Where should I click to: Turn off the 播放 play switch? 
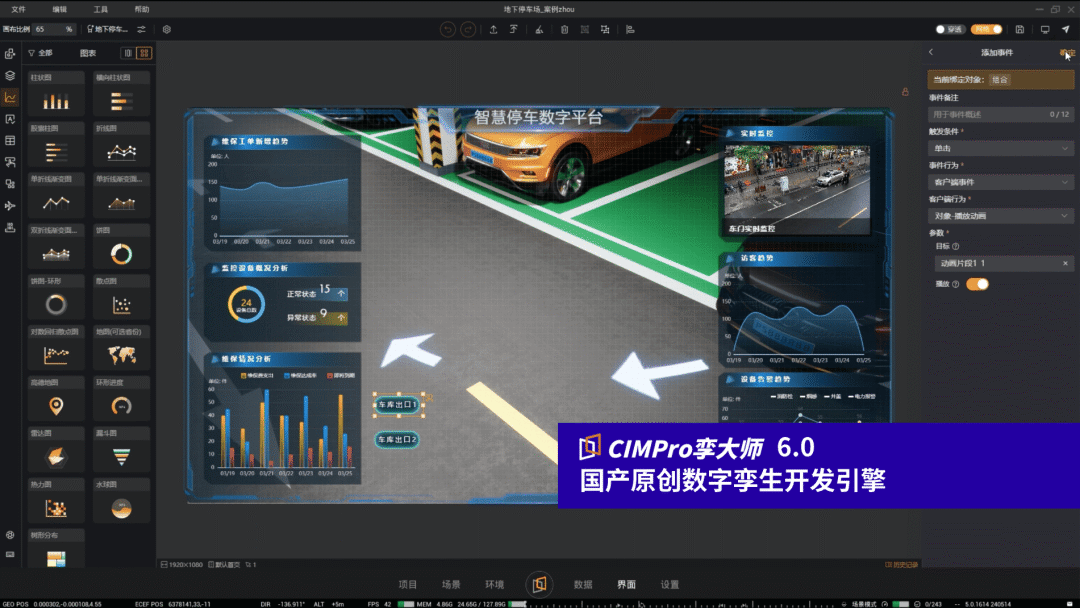977,284
